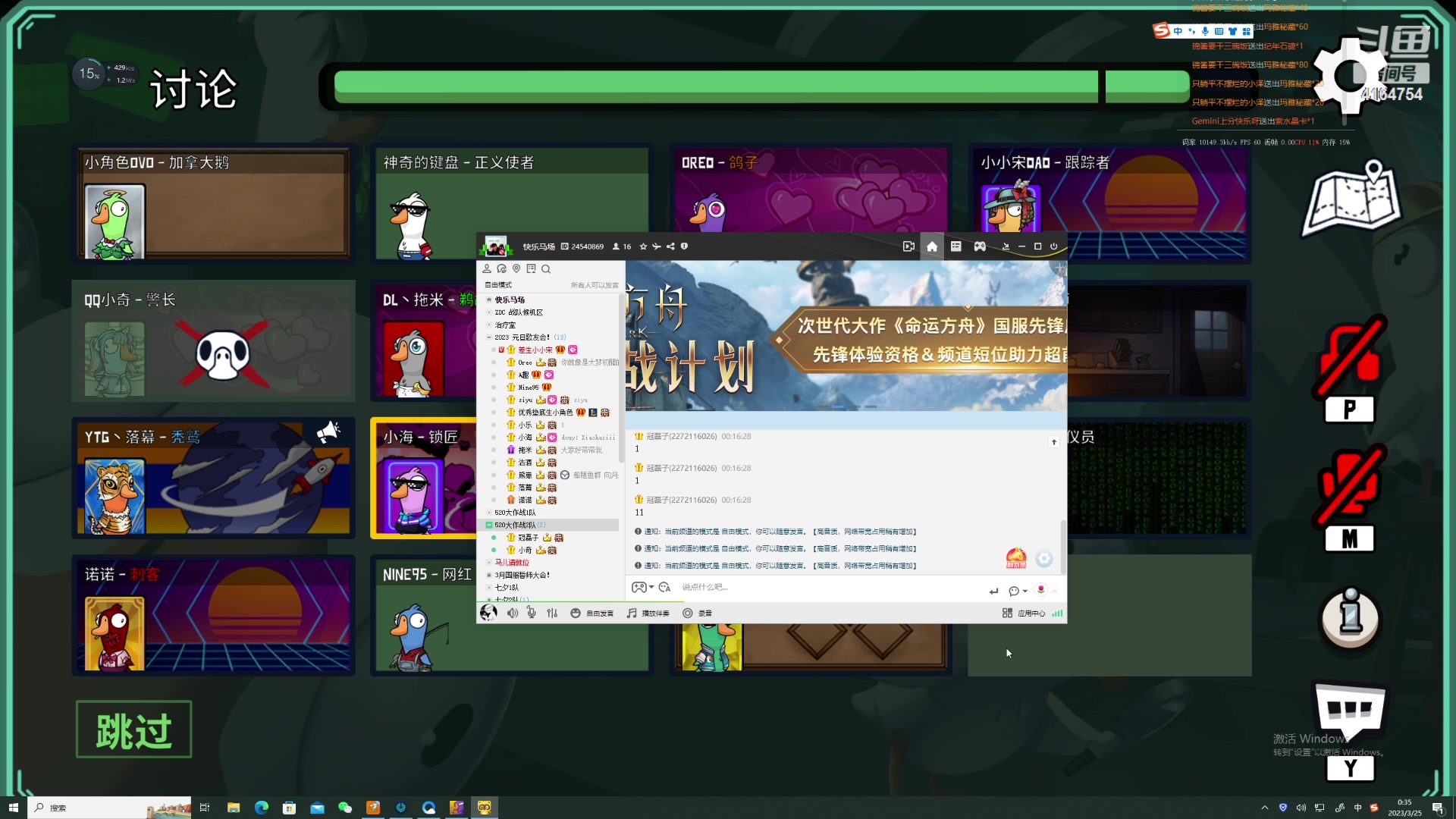Click the speaker volume icon in YY bottom bar
This screenshot has width=1456, height=819.
[513, 613]
